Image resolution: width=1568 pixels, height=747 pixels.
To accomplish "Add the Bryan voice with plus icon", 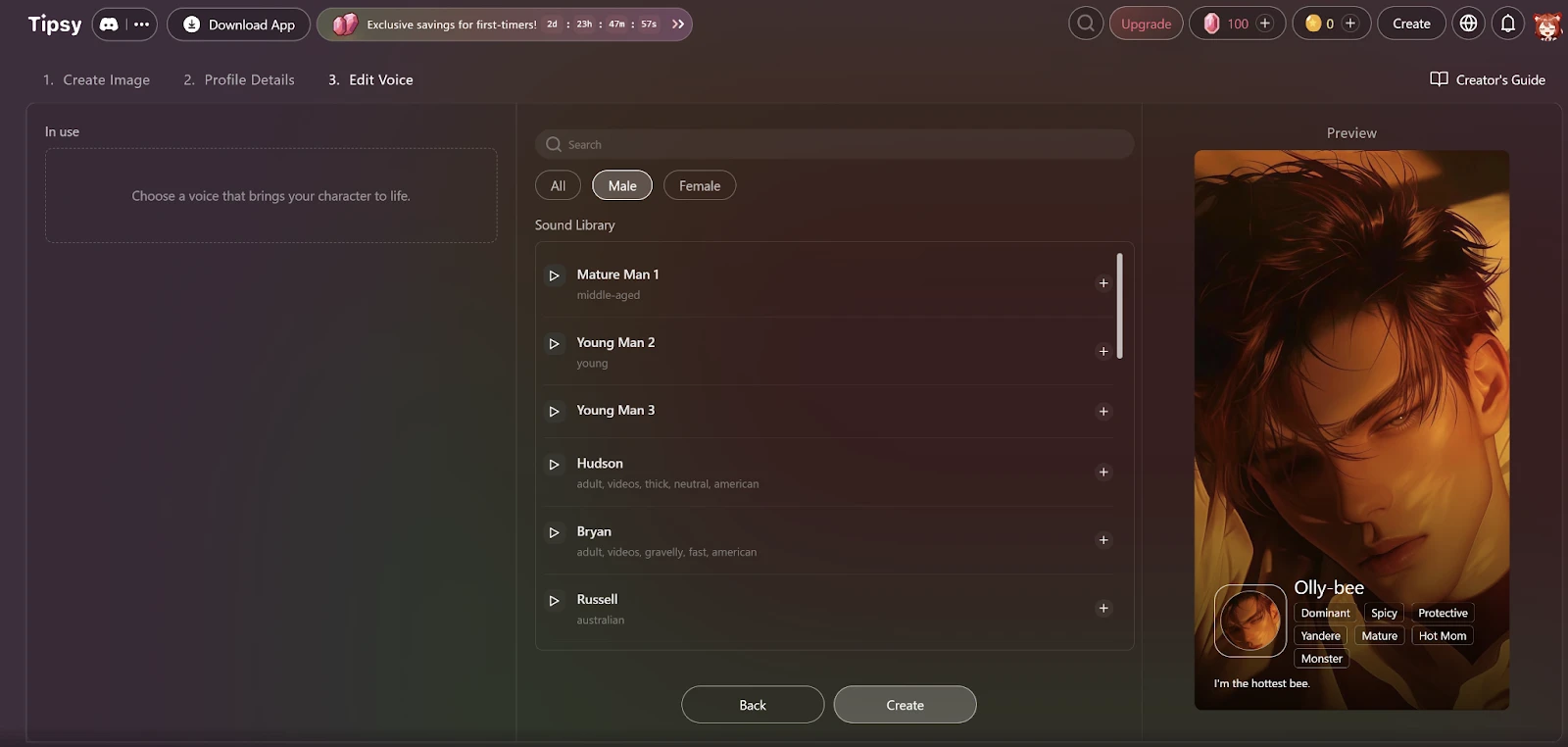I will tap(1103, 540).
